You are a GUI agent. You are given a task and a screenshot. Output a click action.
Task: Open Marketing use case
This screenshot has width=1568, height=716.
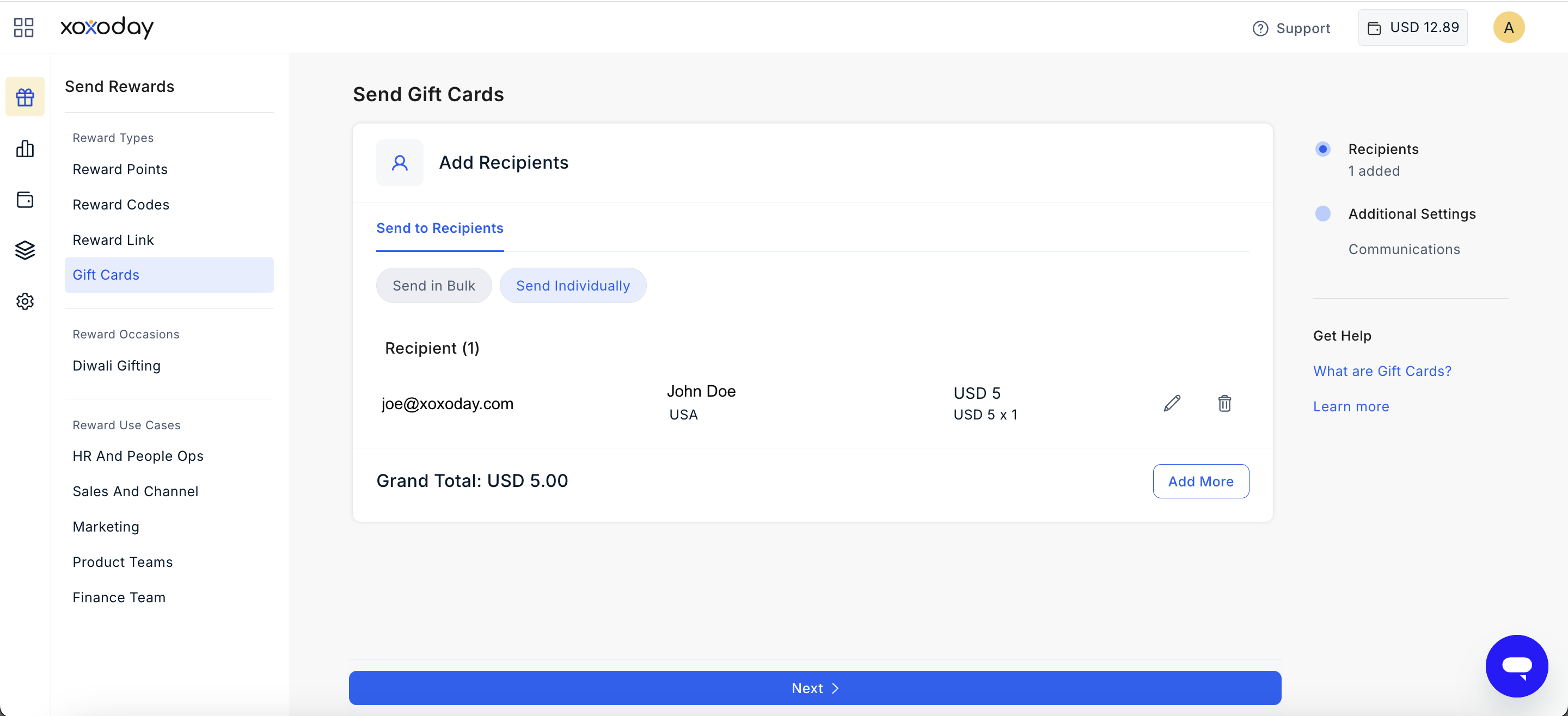tap(106, 526)
